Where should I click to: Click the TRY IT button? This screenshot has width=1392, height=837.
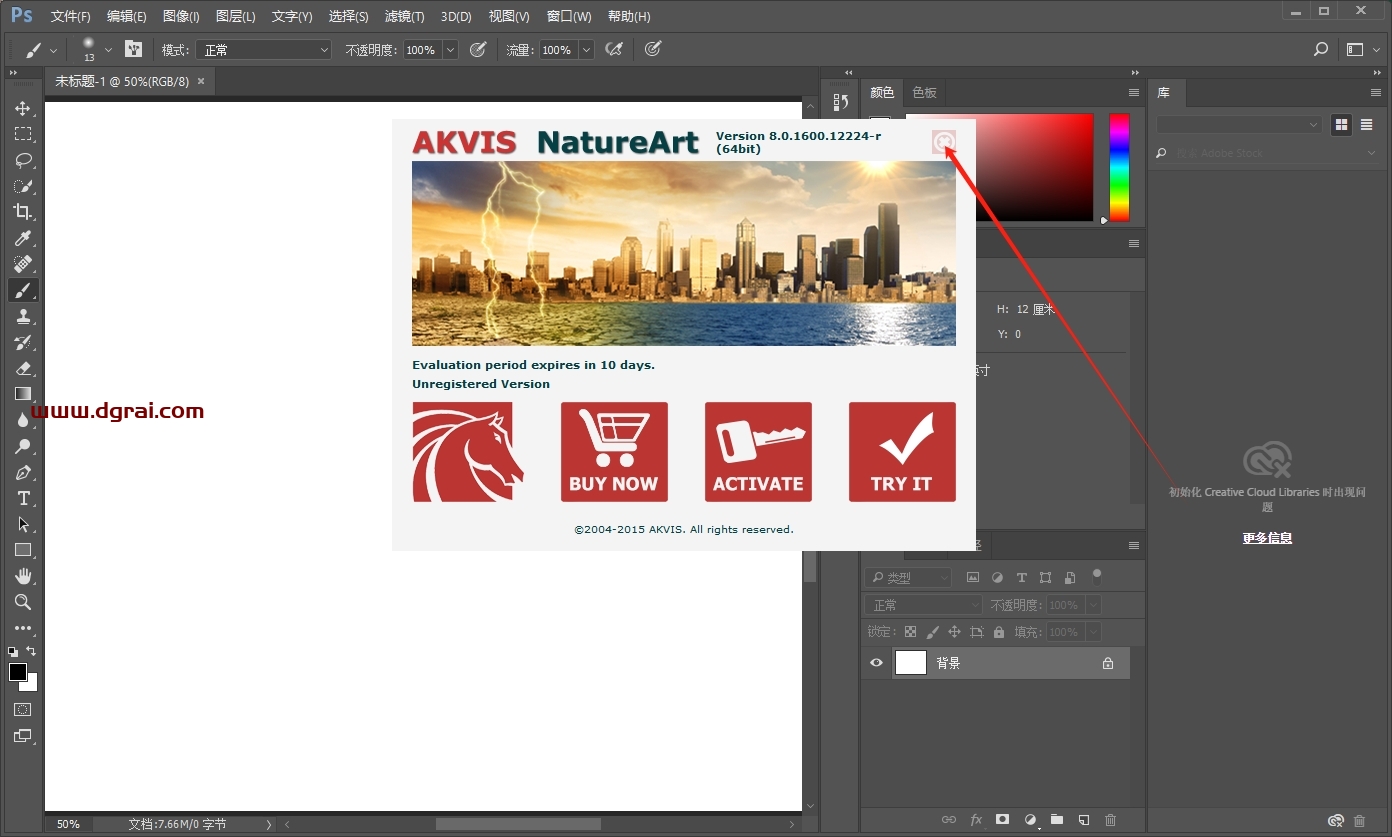902,452
